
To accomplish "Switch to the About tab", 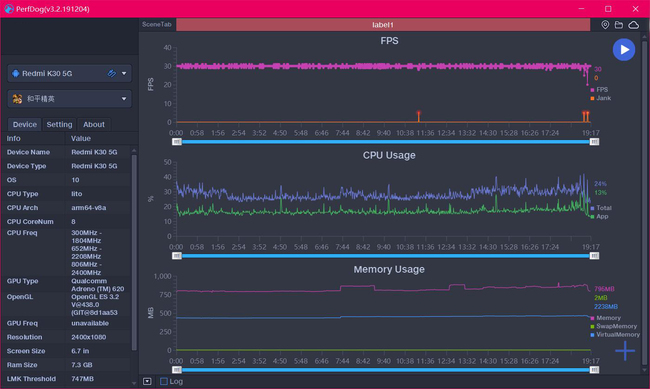I will pos(94,124).
